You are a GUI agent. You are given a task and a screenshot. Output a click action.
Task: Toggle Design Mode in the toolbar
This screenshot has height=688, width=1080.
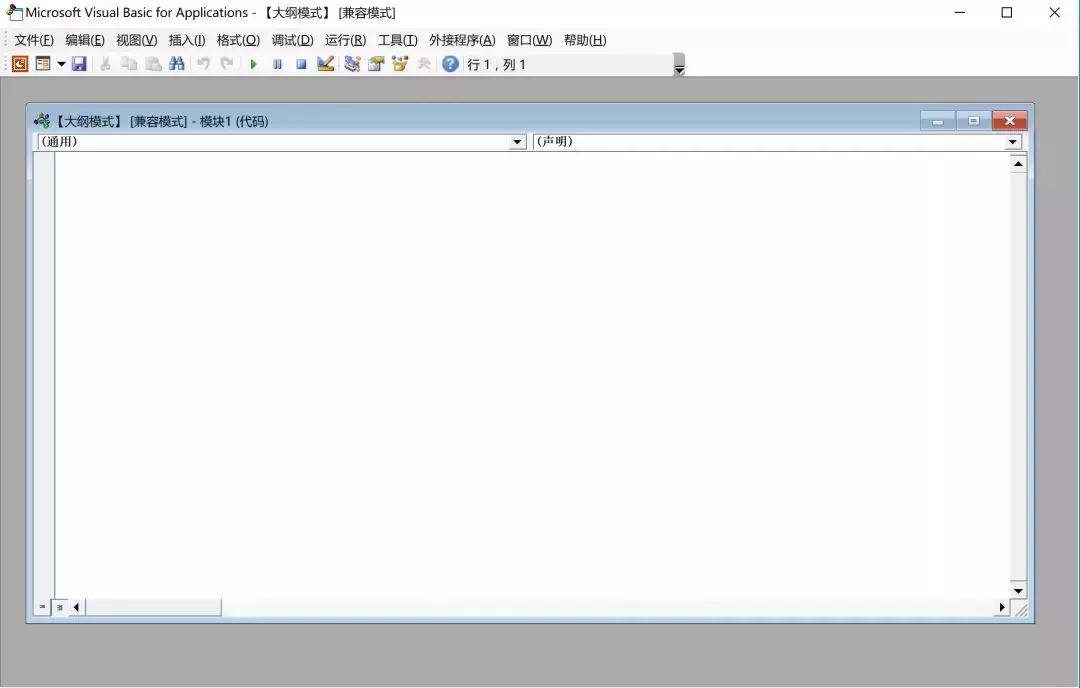325,63
